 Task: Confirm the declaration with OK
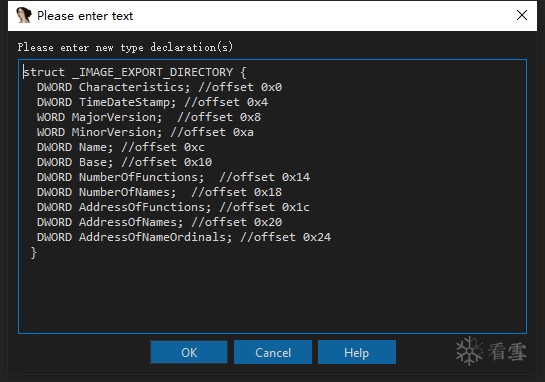point(189,352)
